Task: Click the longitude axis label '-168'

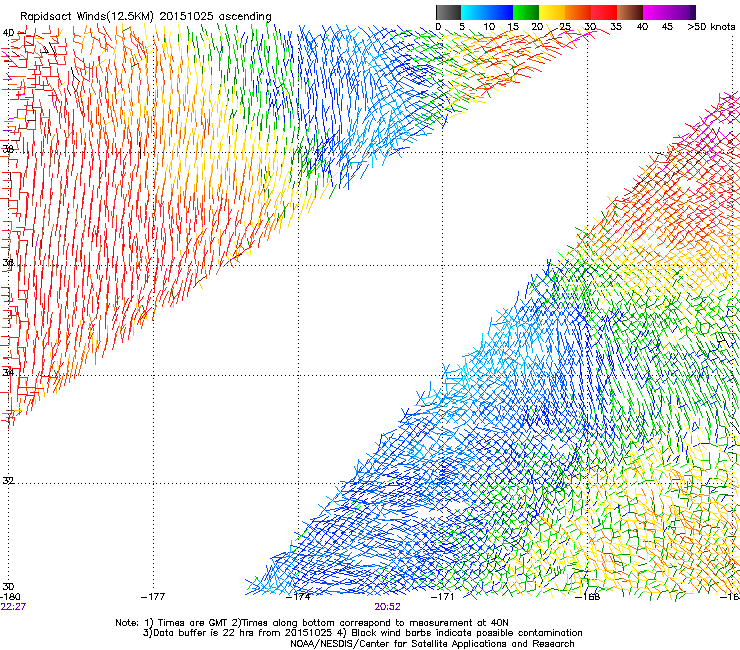Action: point(588,596)
